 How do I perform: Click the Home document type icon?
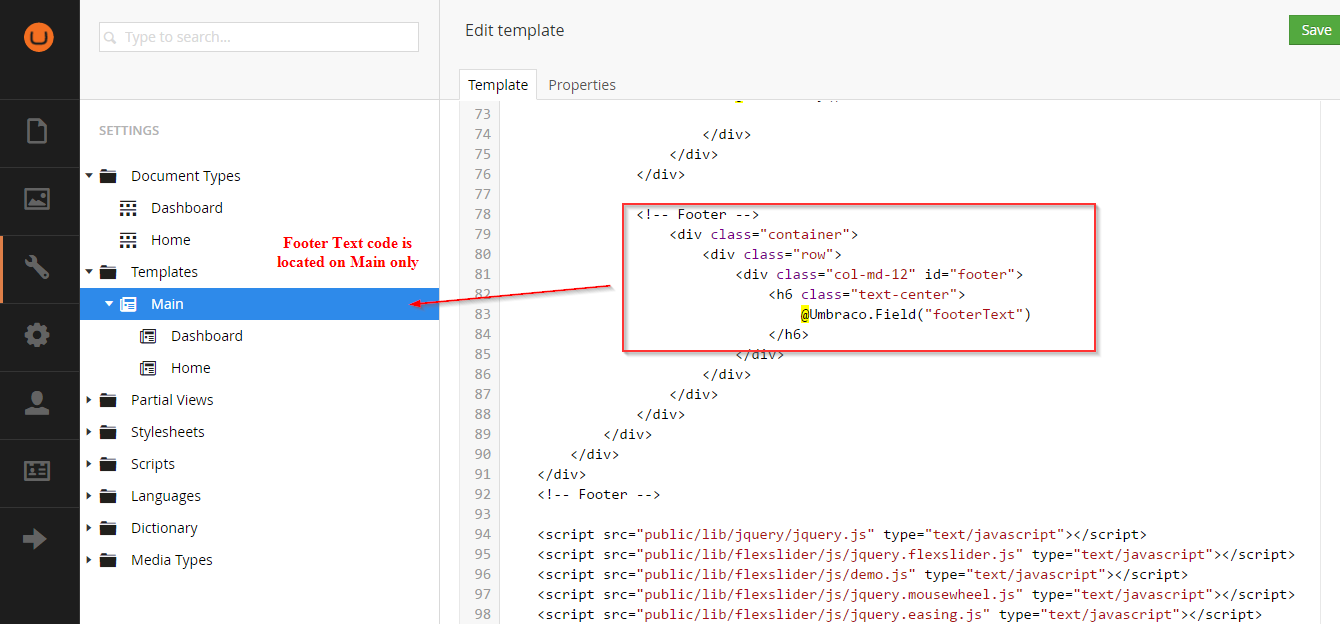pyautogui.click(x=128, y=240)
